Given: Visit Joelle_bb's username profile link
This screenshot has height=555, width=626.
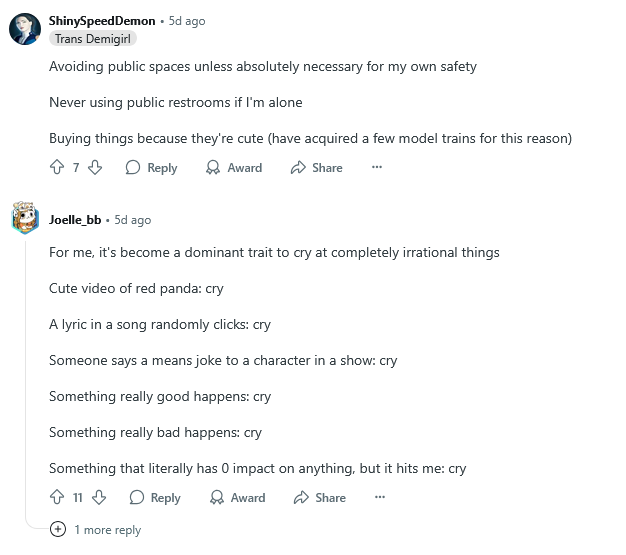Looking at the screenshot, I should 75,219.
